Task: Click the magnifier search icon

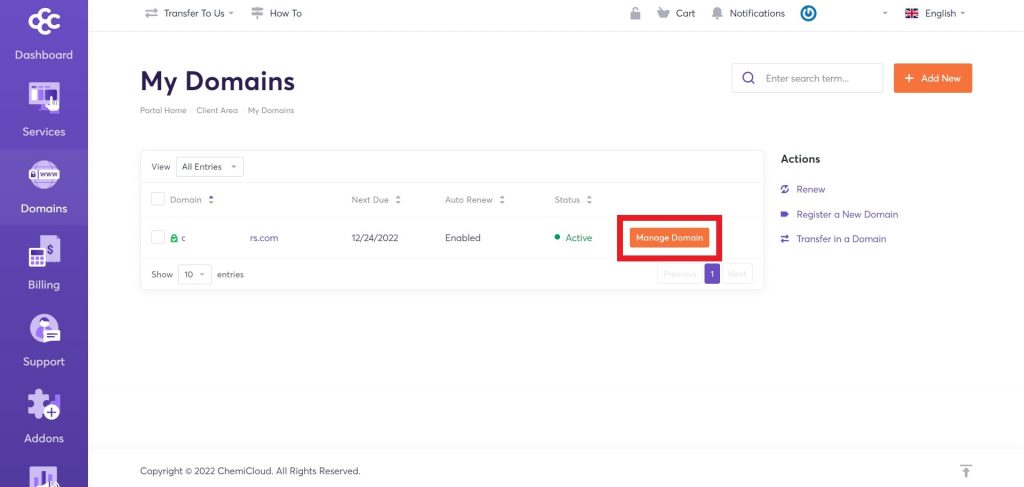Action: click(749, 78)
